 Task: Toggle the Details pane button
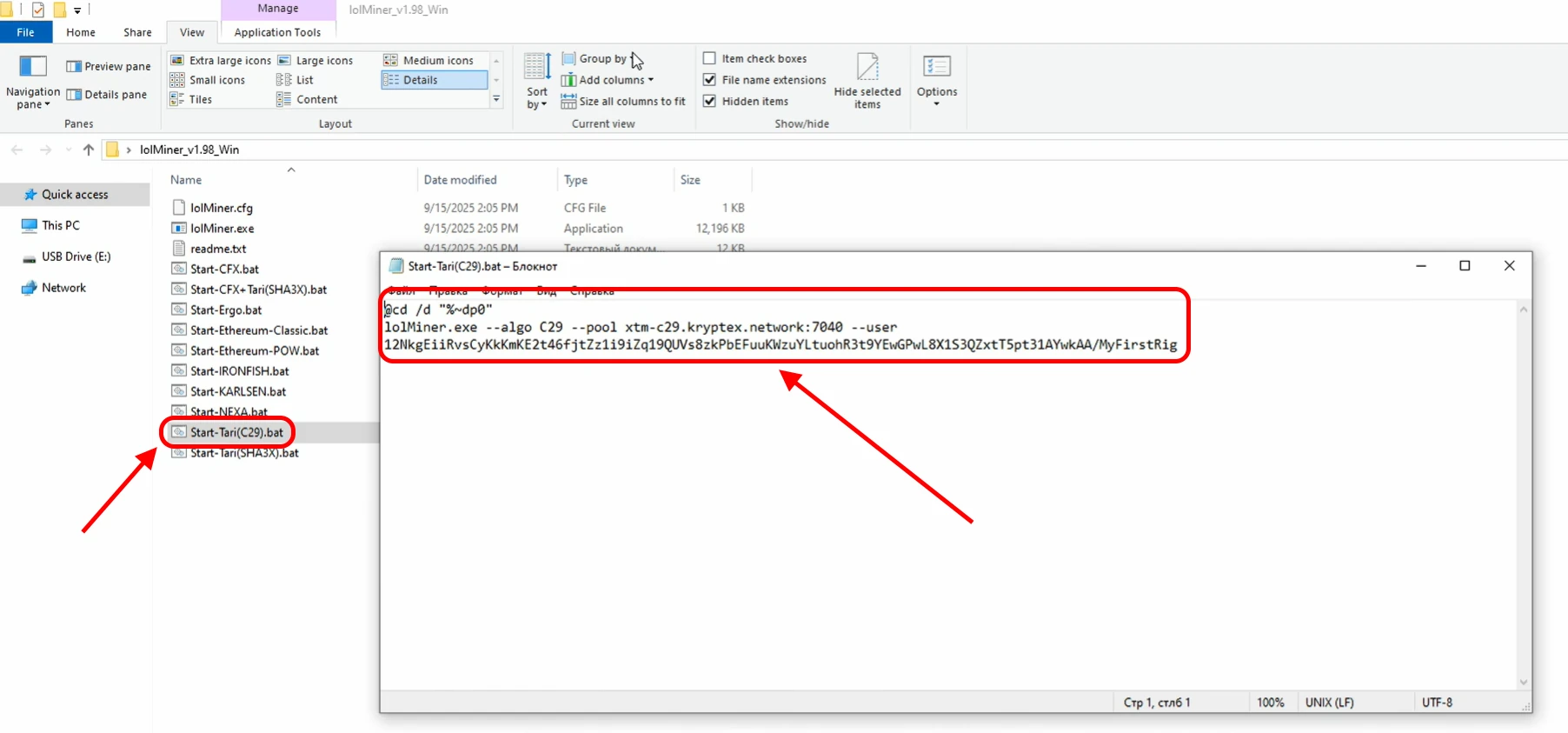[107, 95]
